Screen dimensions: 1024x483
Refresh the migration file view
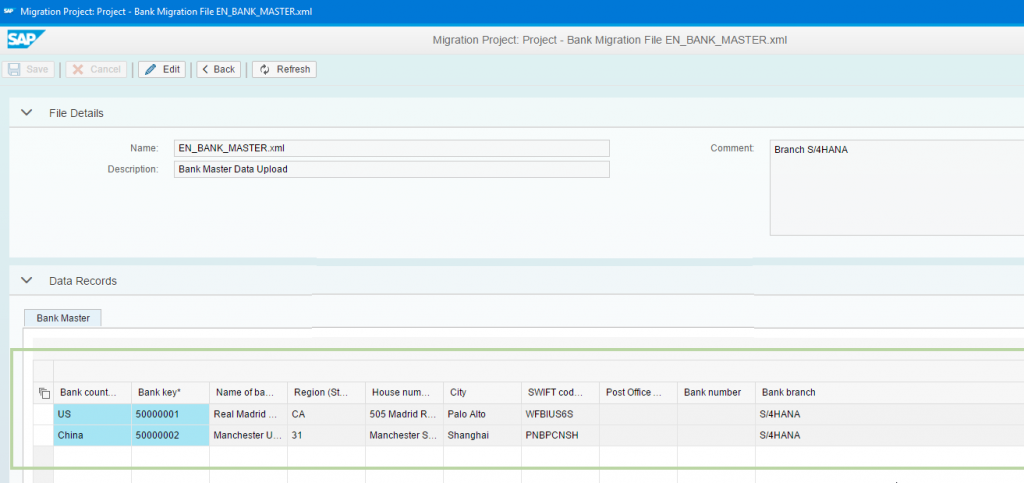(285, 69)
